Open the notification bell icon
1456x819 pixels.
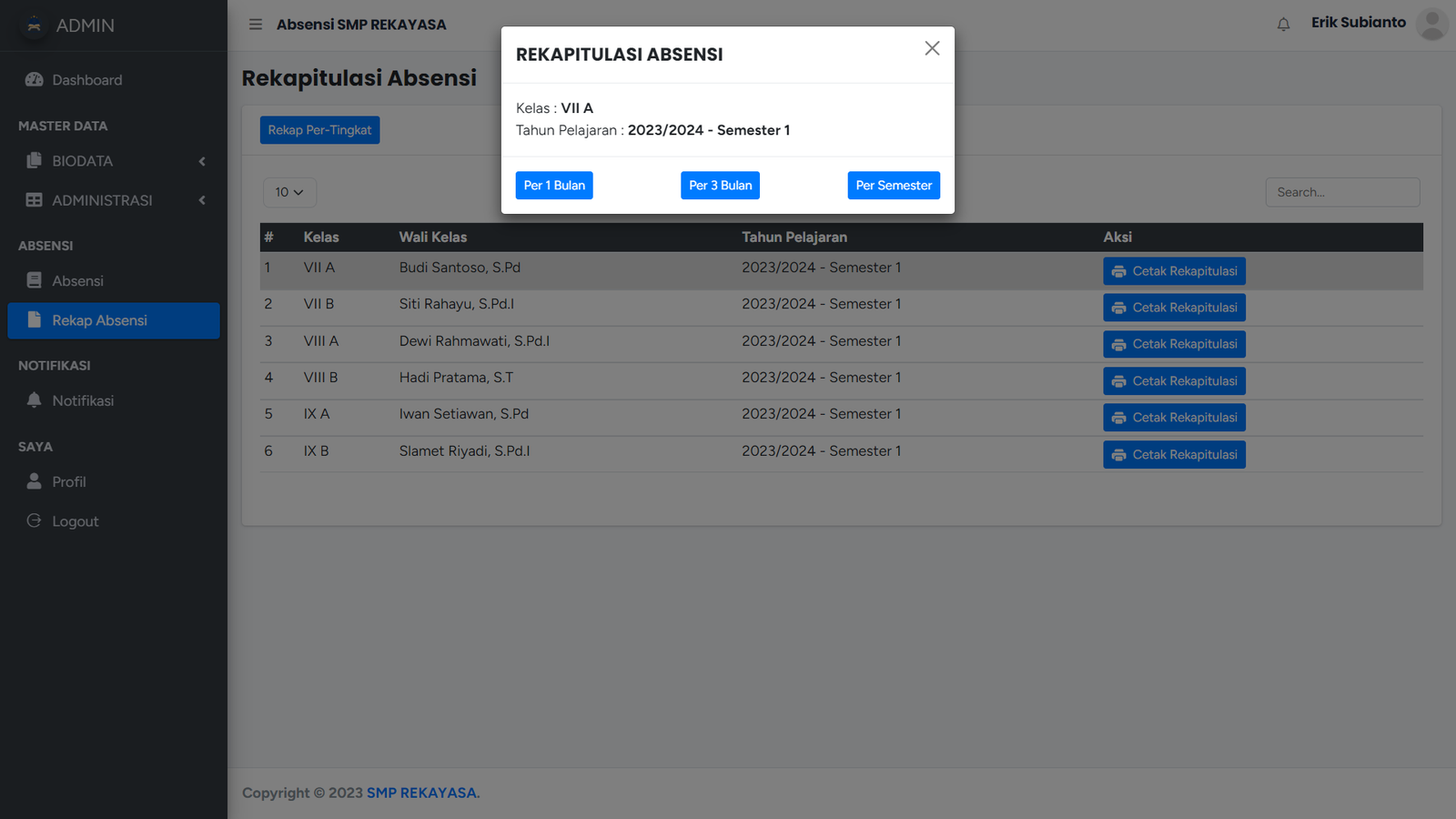[1283, 25]
